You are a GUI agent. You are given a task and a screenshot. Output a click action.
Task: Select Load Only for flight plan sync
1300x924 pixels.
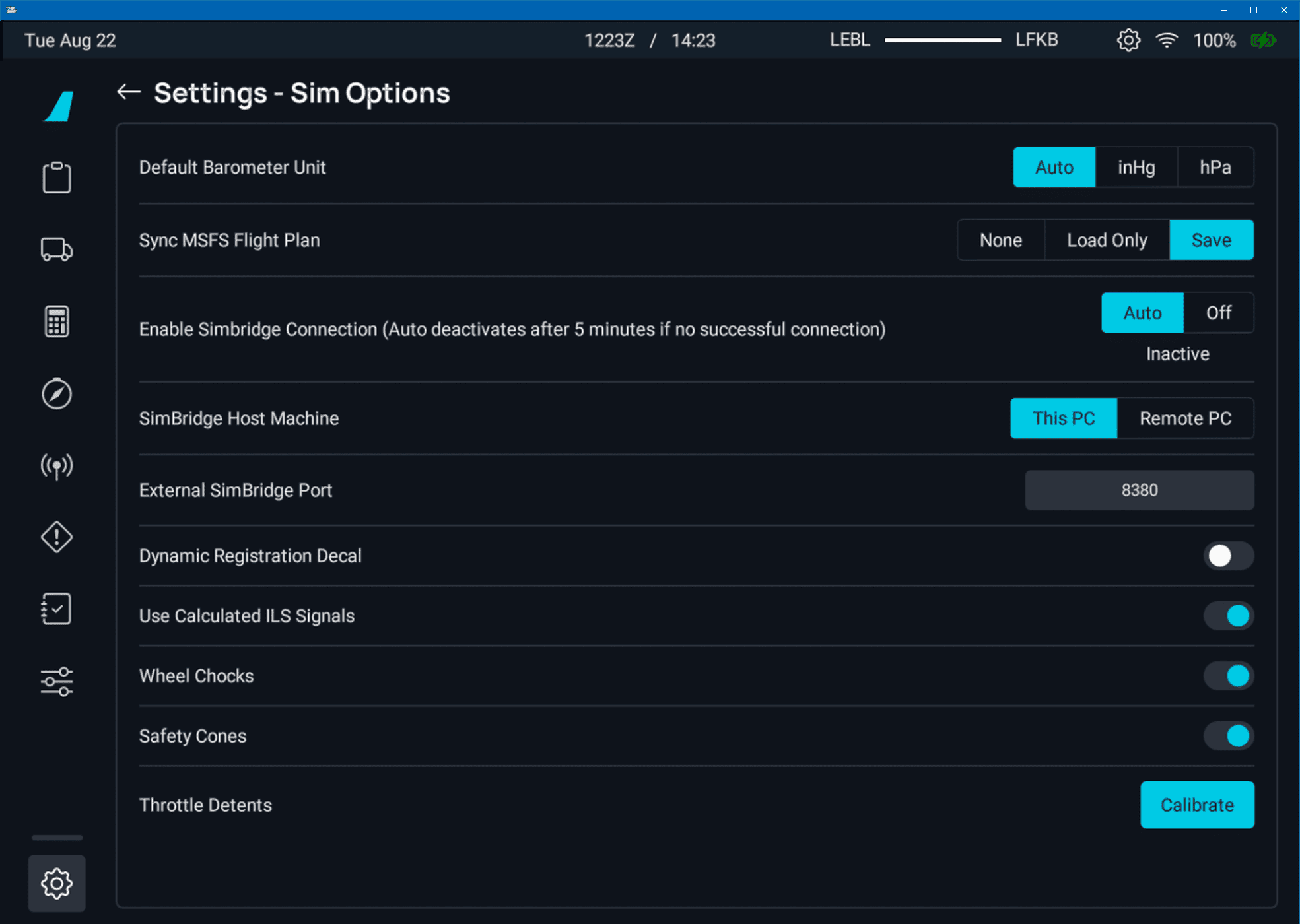click(x=1107, y=240)
